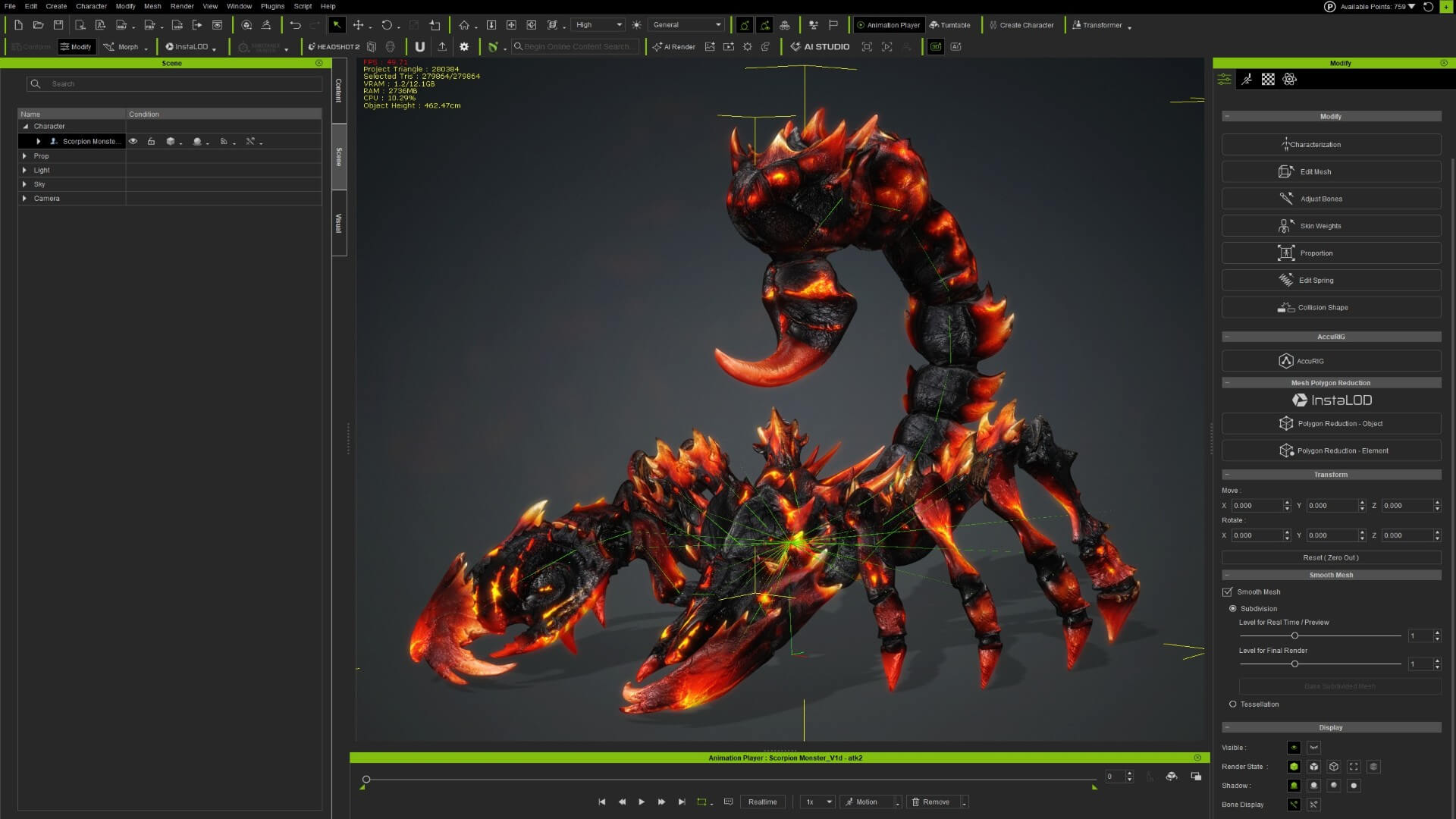
Task: Choose the Rotate tool in the toolbar
Action: tap(387, 25)
